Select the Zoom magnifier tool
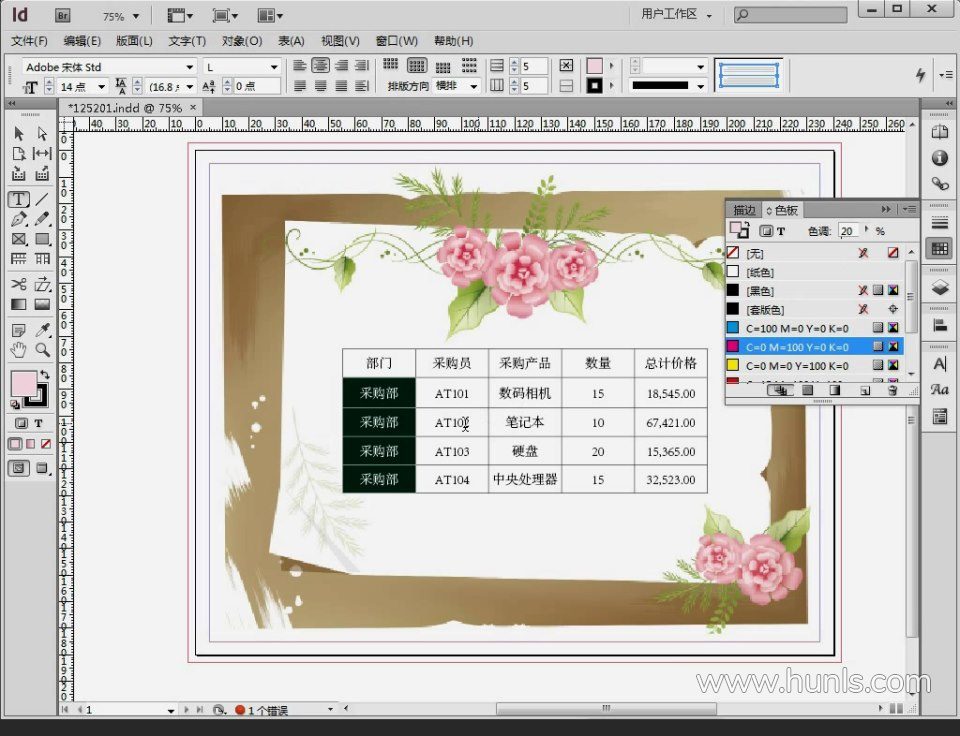Viewport: 960px width, 736px height. 43,350
